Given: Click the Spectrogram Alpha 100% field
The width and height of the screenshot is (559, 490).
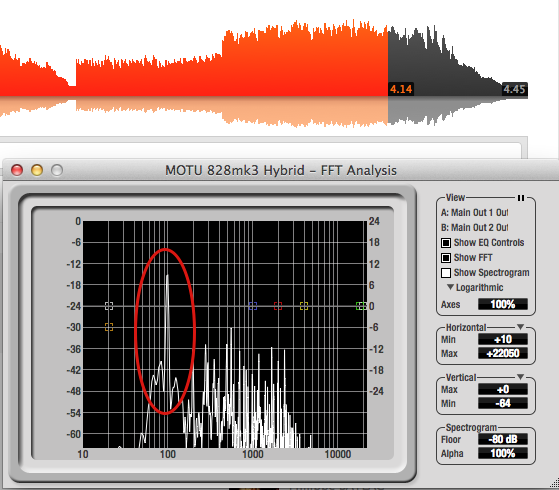Looking at the screenshot, I should (x=503, y=453).
